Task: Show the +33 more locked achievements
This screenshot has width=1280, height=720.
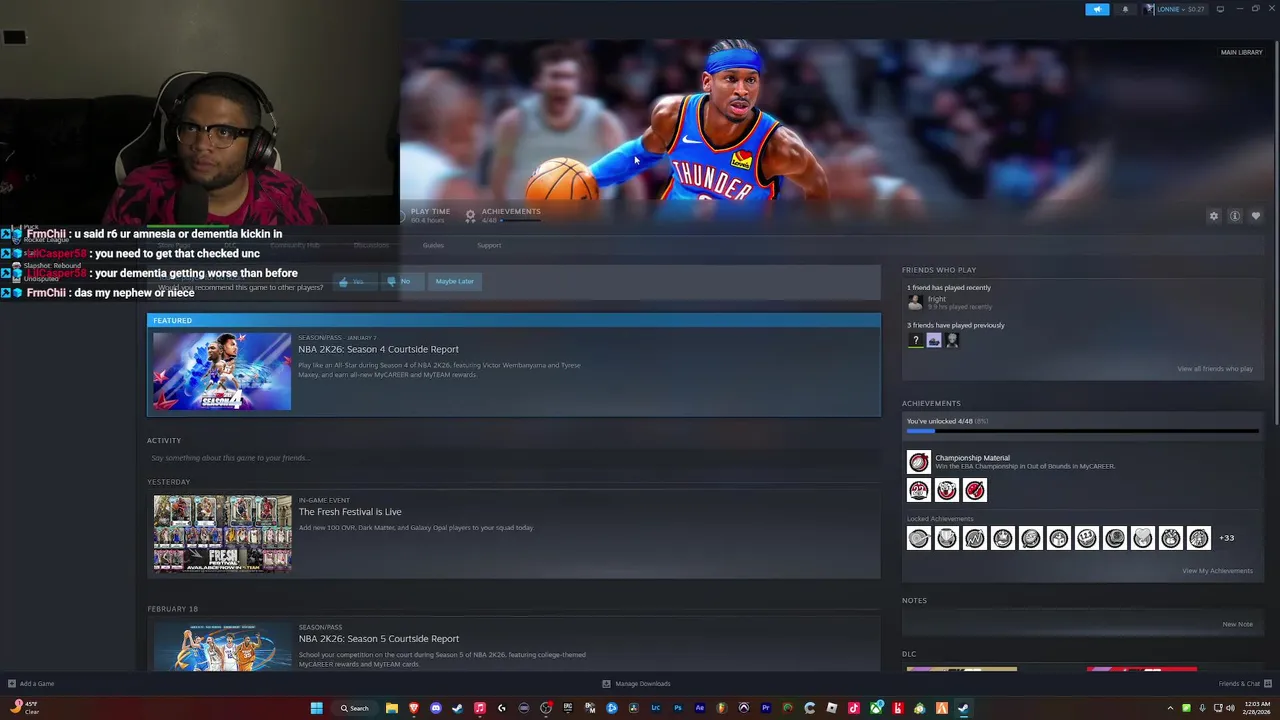Action: click(x=1226, y=538)
